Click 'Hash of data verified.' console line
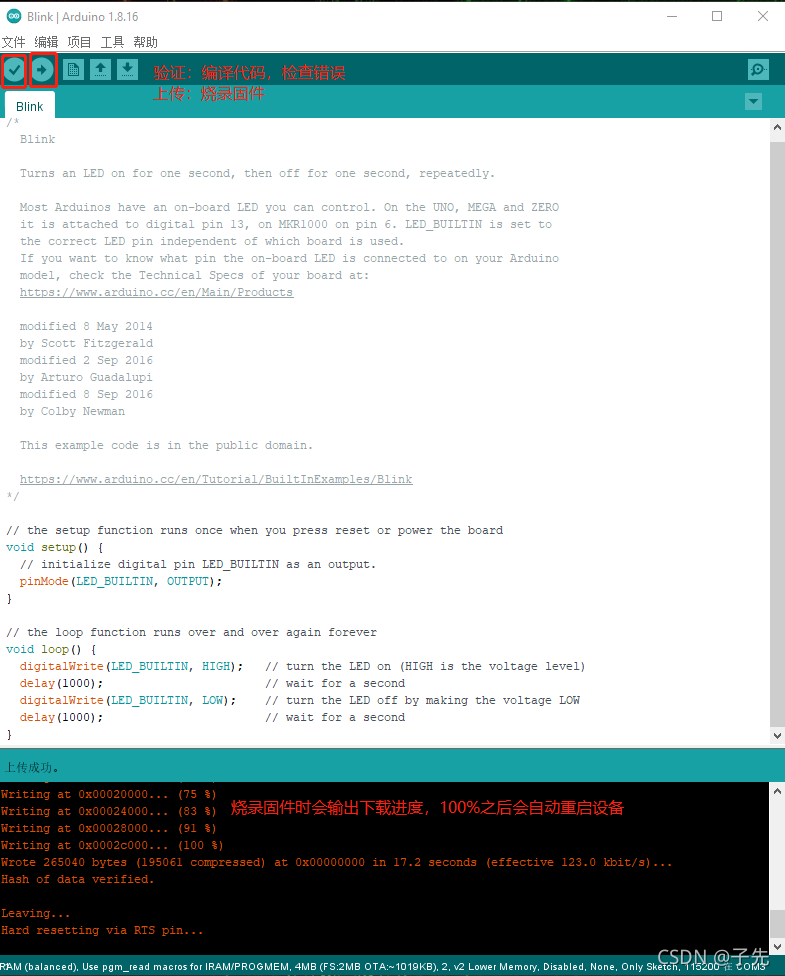 click(77, 879)
